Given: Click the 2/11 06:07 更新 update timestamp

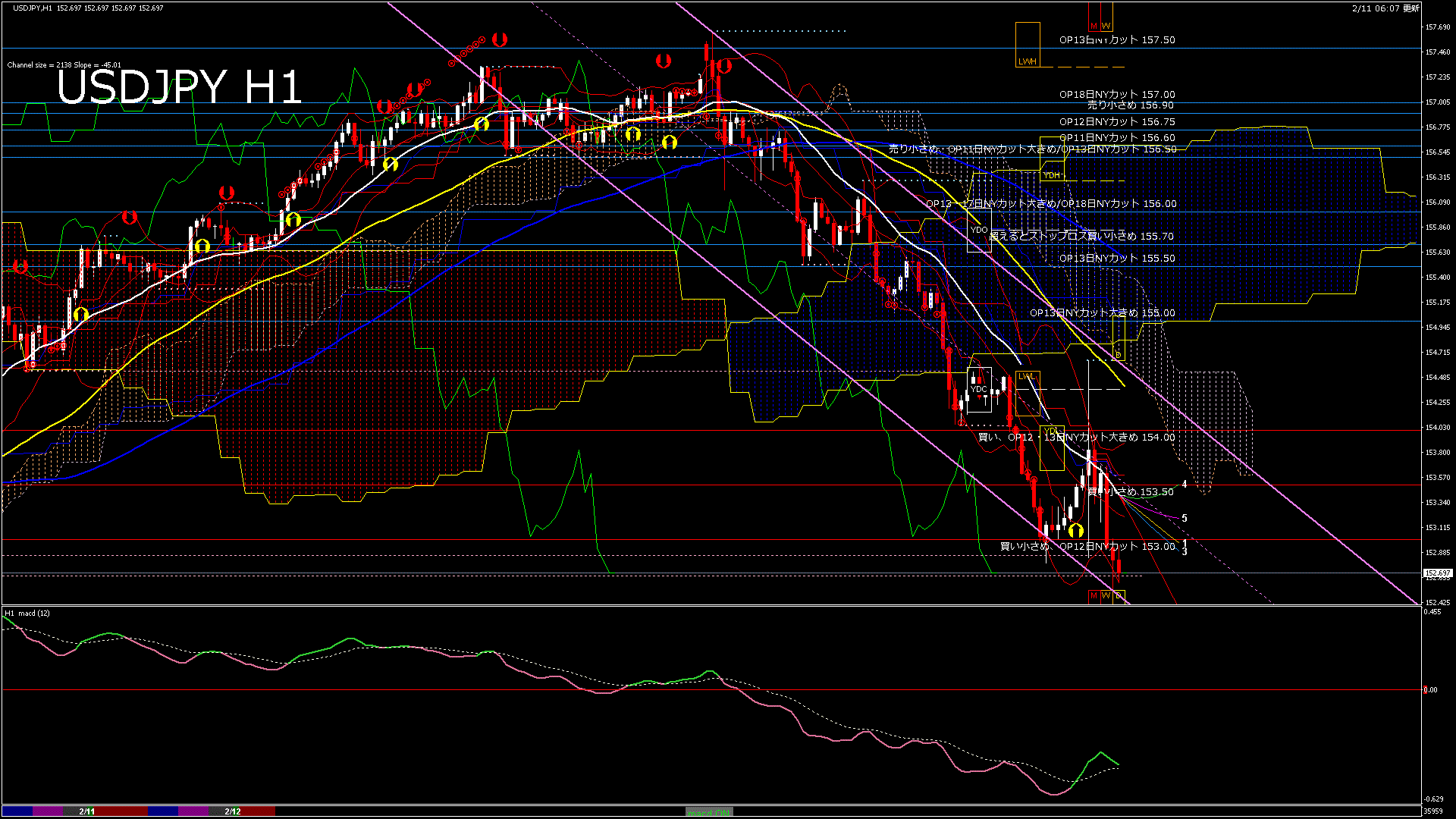Looking at the screenshot, I should click(x=1385, y=8).
